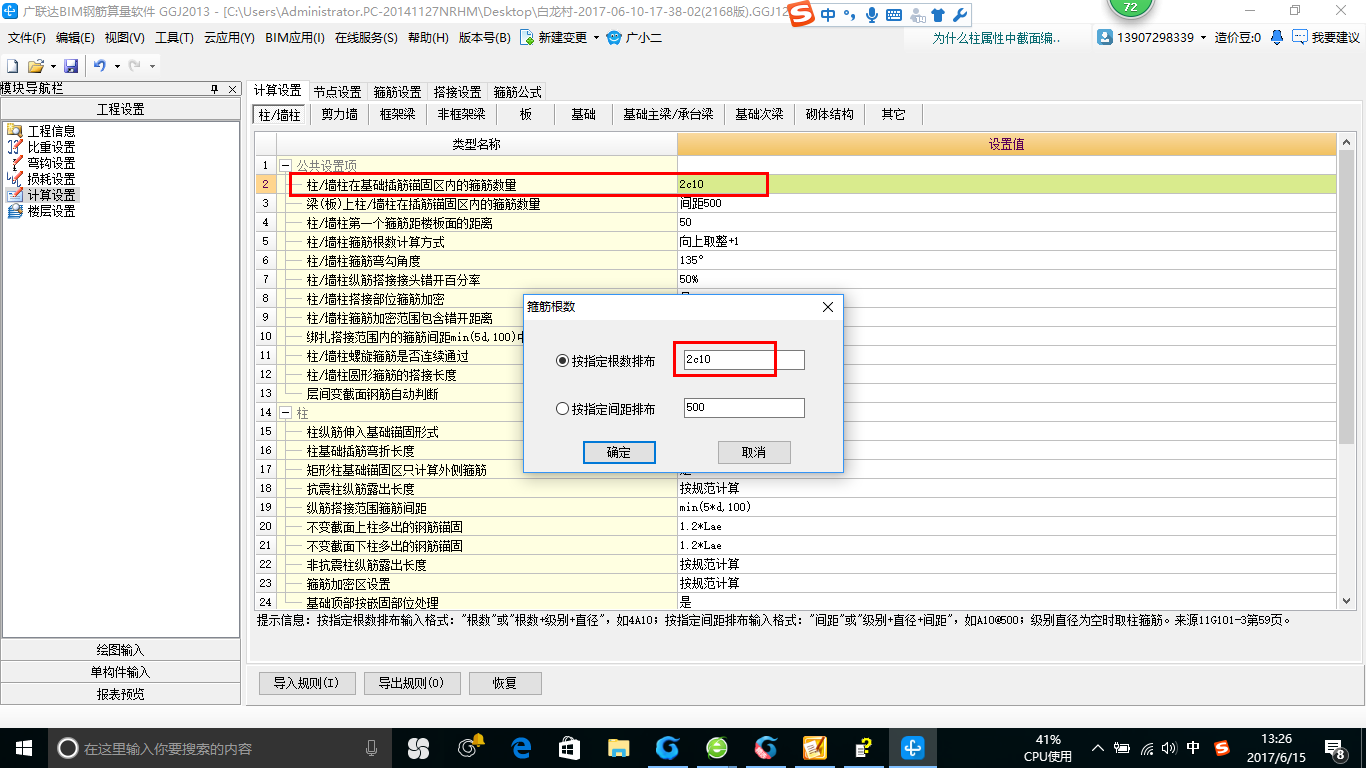Open File Explorer from taskbar
Image resolution: width=1366 pixels, height=768 pixels.
coord(619,747)
